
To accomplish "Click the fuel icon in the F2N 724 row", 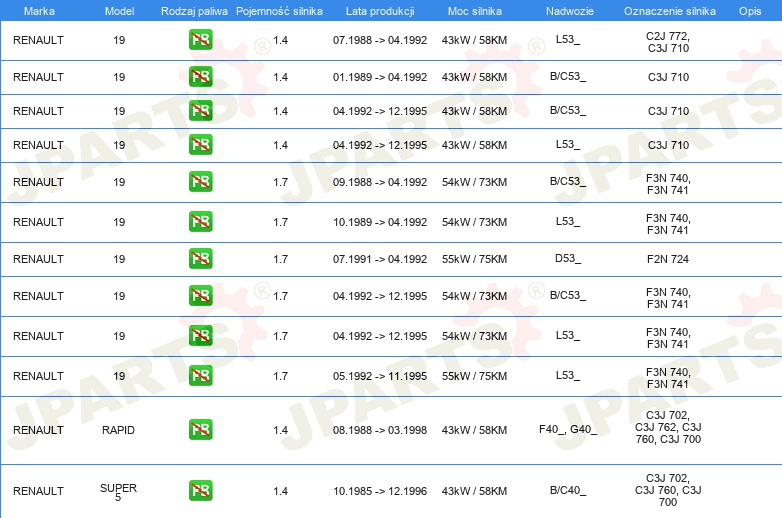I will point(200,259).
